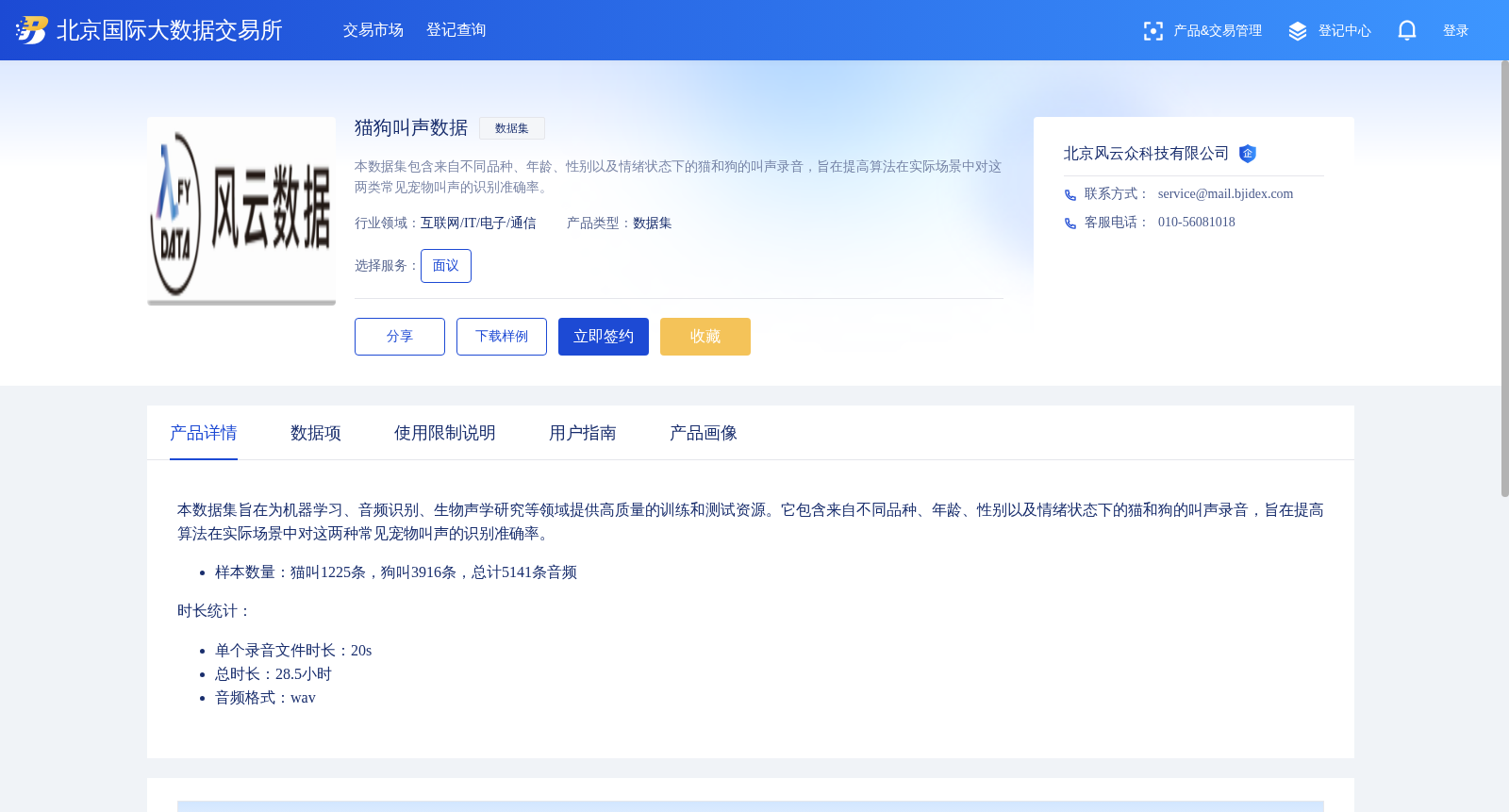Click the enterprise verified shield badge
This screenshot has width=1509, height=812.
[x=1247, y=154]
